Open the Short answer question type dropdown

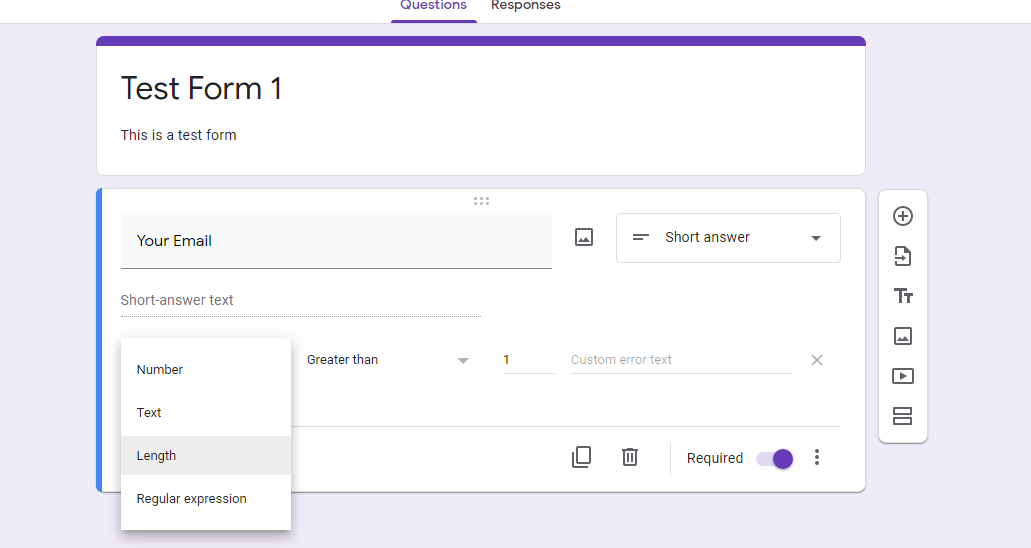point(728,238)
